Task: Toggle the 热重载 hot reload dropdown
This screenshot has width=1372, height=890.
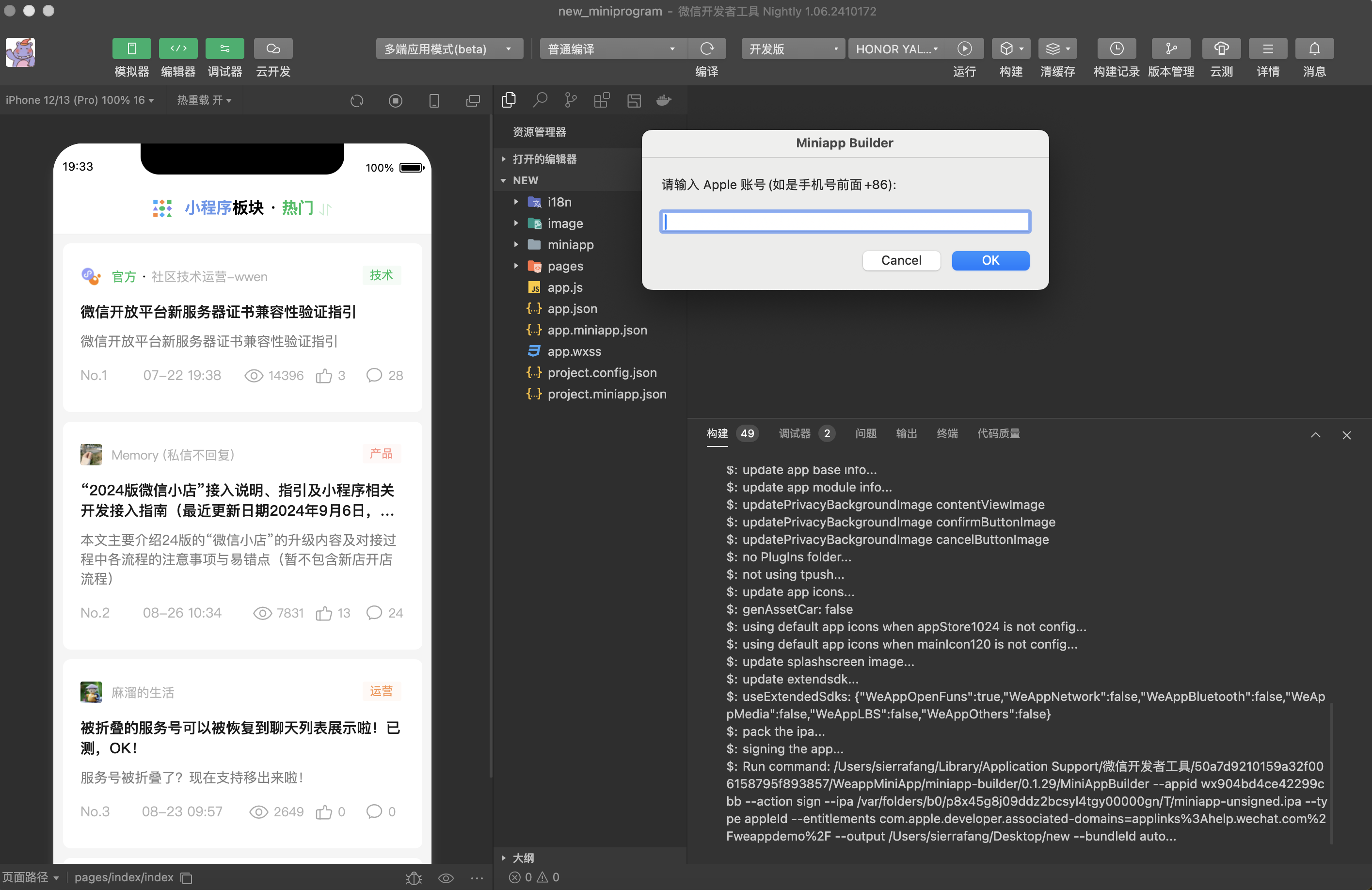Action: pyautogui.click(x=204, y=100)
